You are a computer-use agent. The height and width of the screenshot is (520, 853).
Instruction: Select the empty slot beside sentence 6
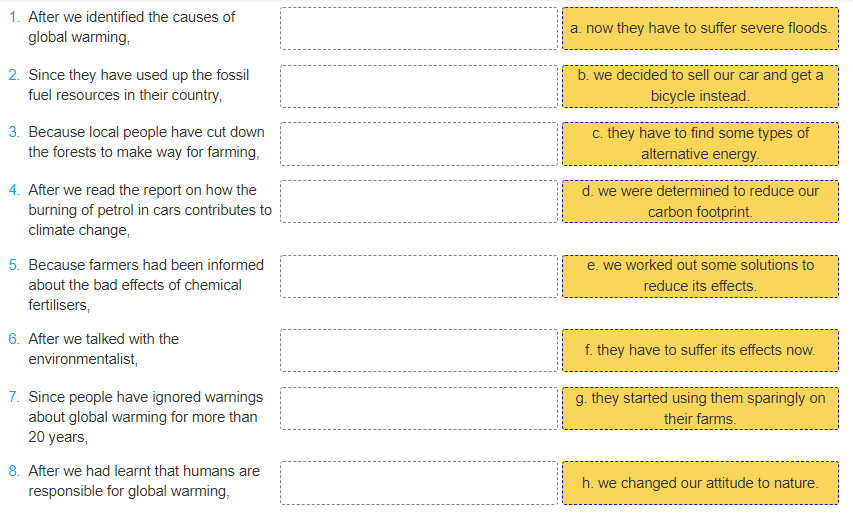419,350
